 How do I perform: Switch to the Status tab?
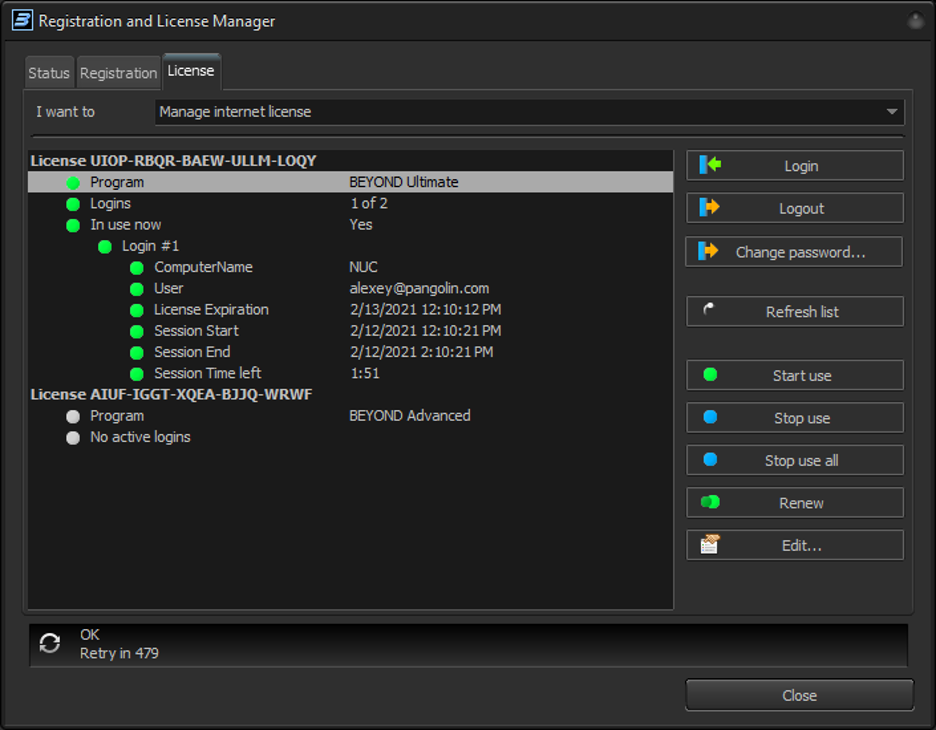coord(50,73)
